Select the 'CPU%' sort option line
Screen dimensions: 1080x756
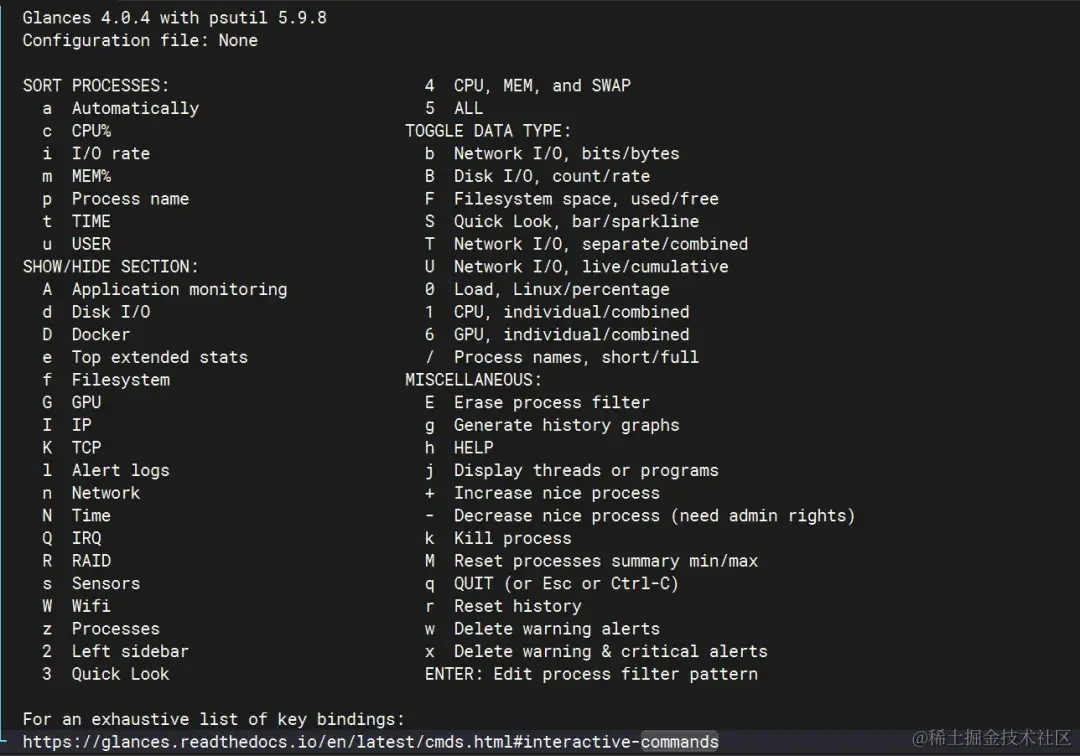click(x=76, y=131)
